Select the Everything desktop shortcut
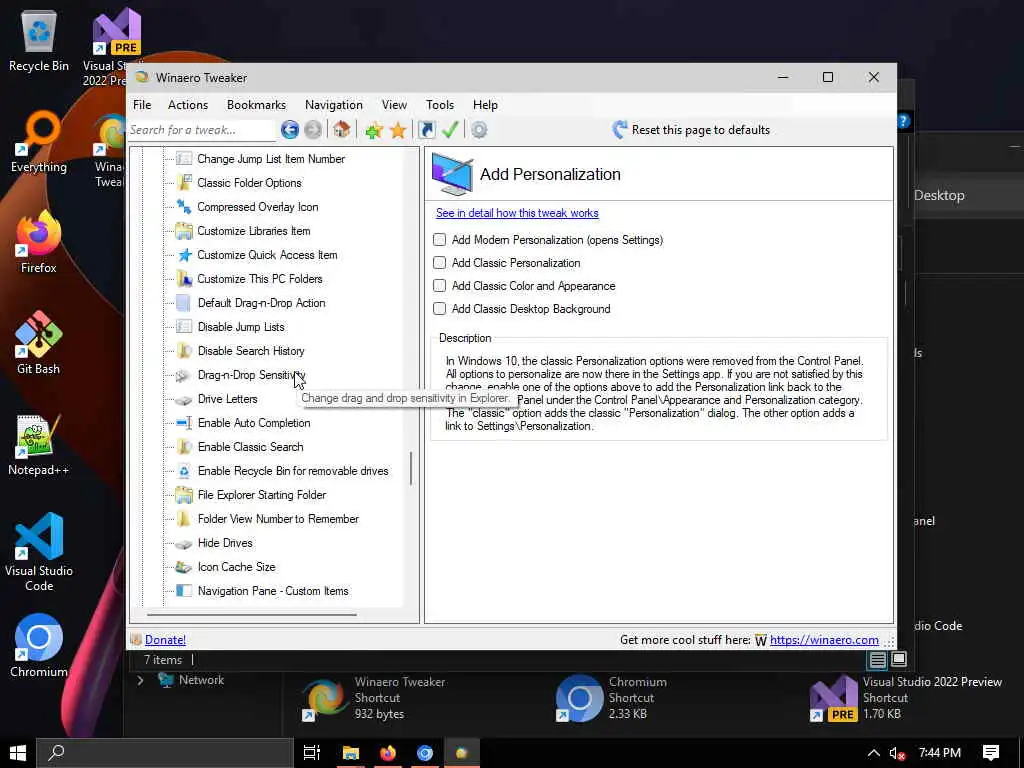Viewport: 1024px width, 768px height. [39, 142]
